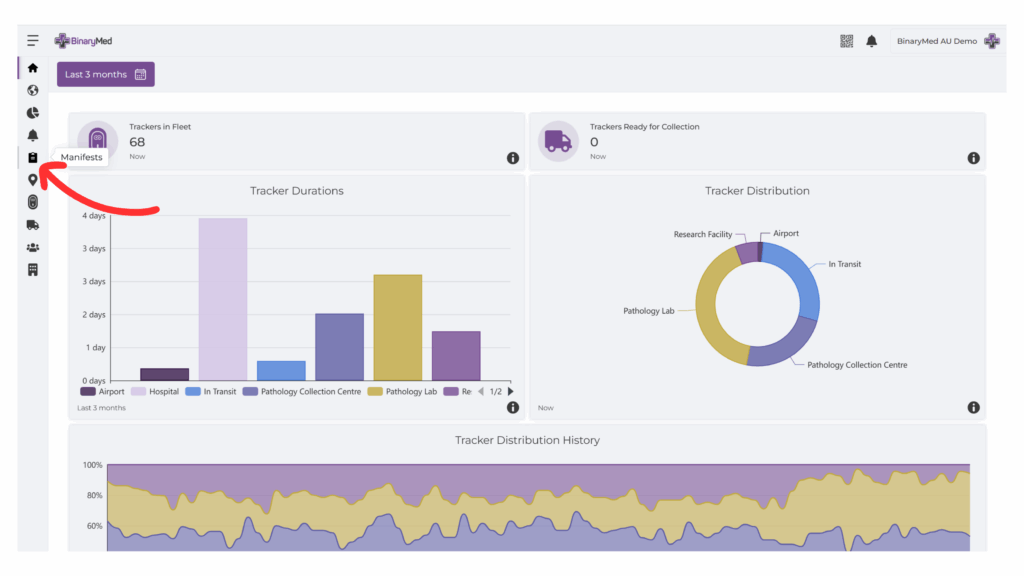Click the BinaryMed logo
The width and height of the screenshot is (1024, 576).
pyautogui.click(x=84, y=41)
